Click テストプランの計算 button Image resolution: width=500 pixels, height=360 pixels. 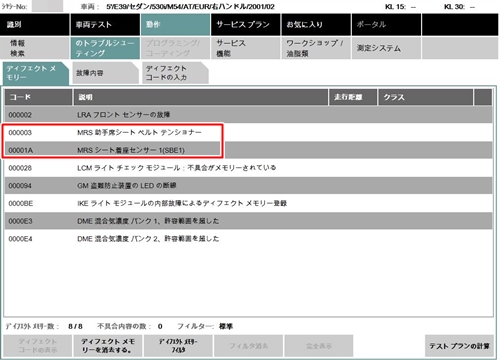[x=459, y=346]
